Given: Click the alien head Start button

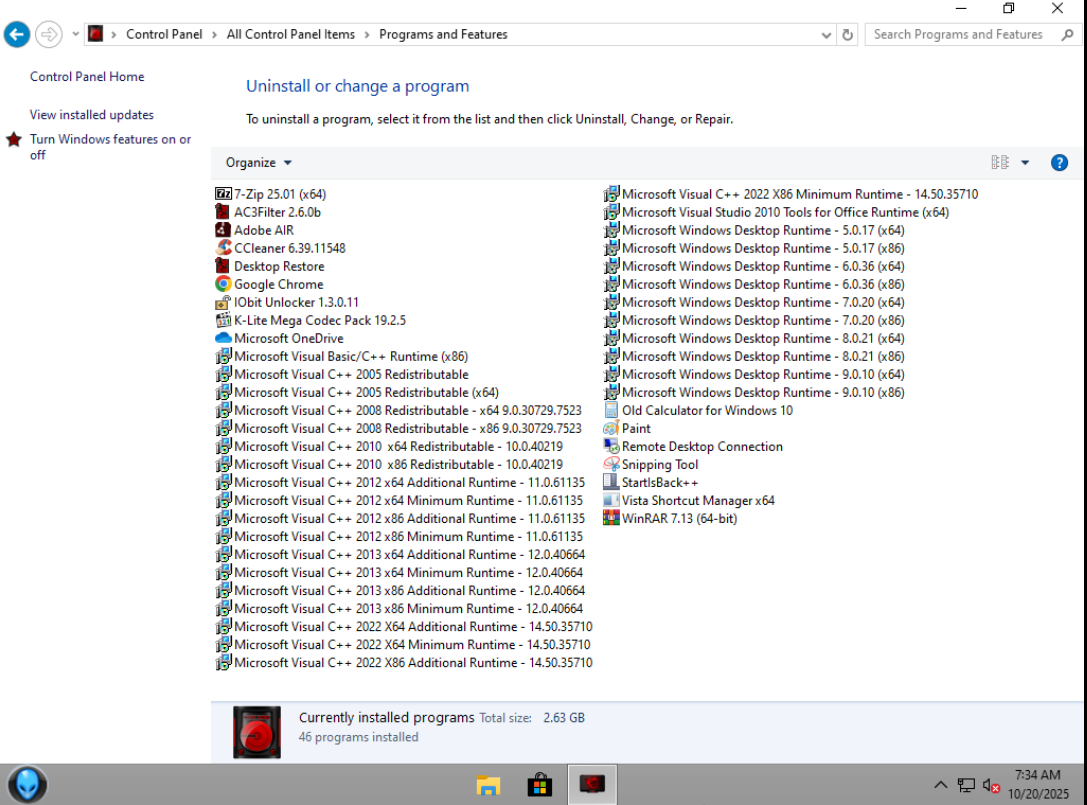Looking at the screenshot, I should (28, 785).
